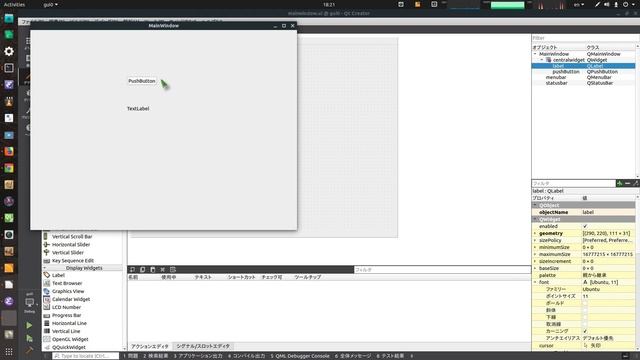640x360 pixels.
Task: Select the Vertical Slider widget
Action: coord(64,253)
